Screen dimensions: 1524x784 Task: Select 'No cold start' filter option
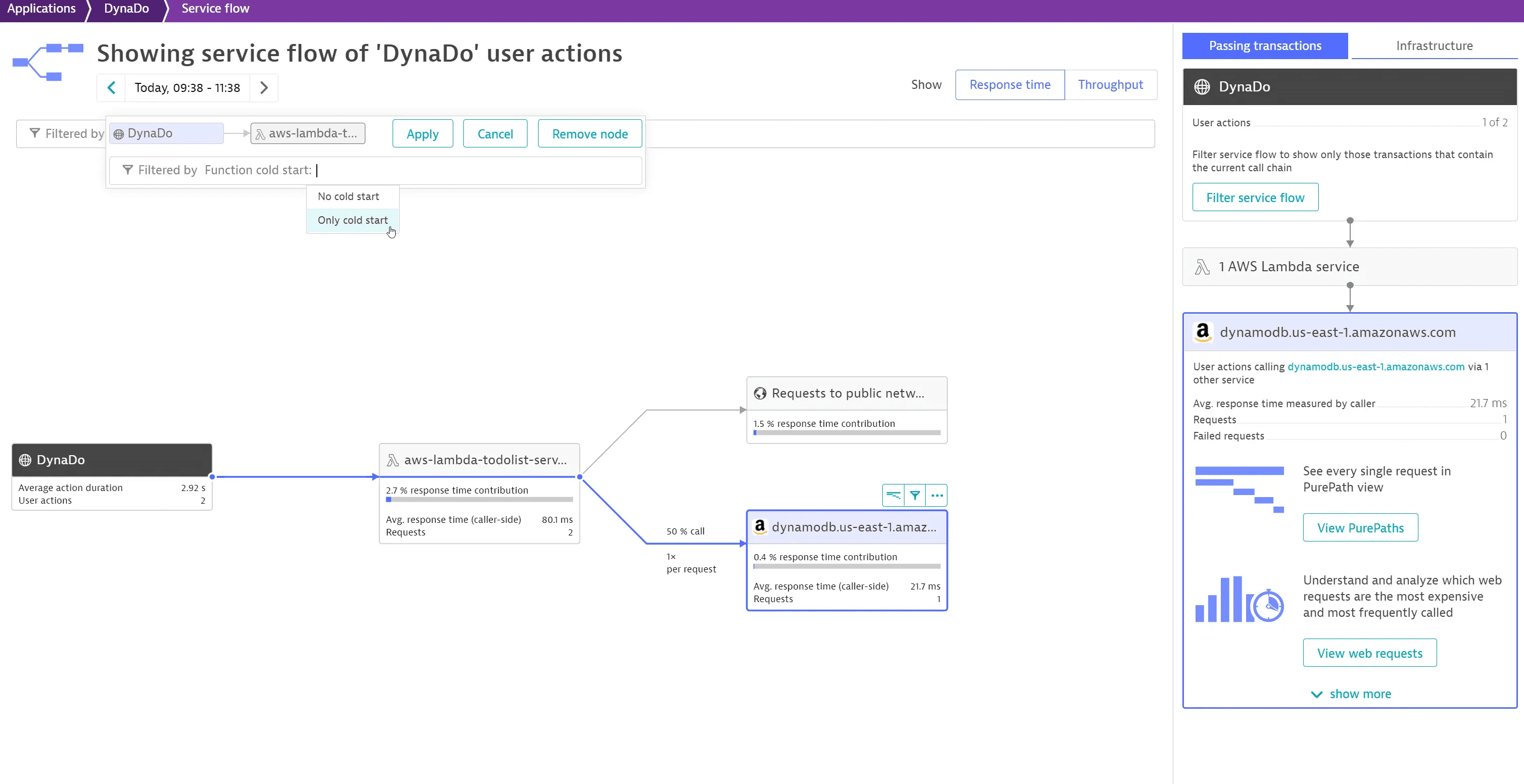click(348, 196)
